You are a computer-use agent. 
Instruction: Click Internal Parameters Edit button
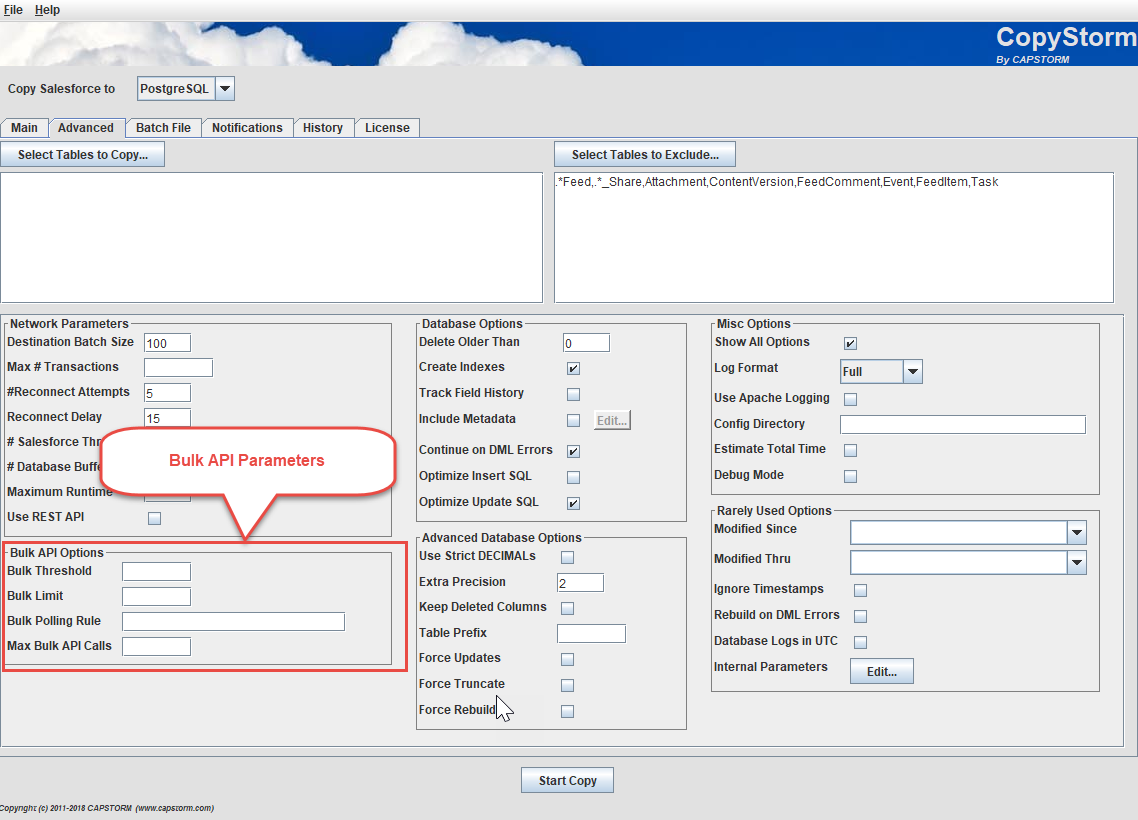coord(882,671)
